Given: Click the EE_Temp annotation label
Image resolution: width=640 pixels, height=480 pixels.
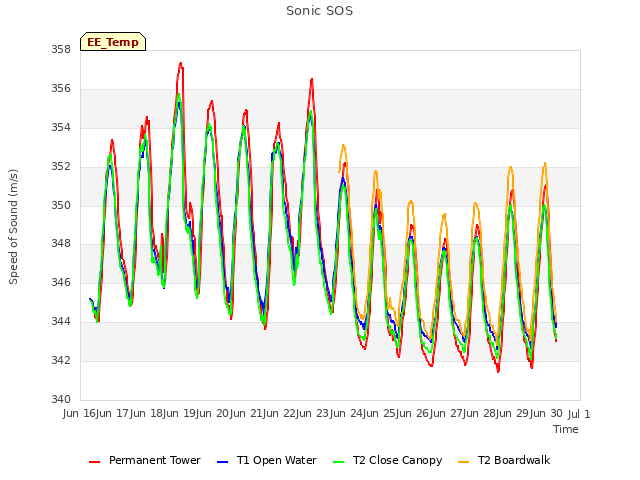Looking at the screenshot, I should coord(113,42).
